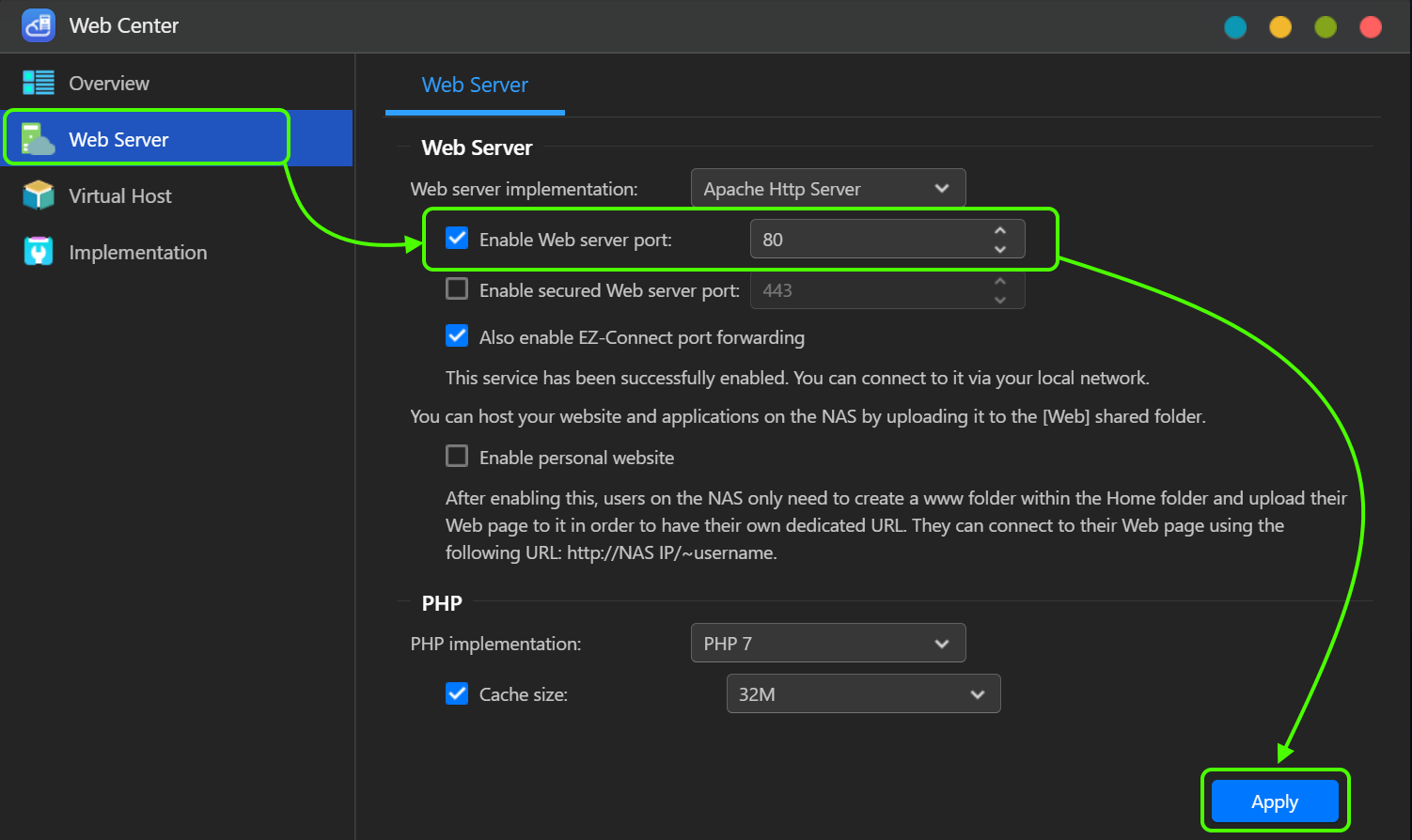Click the green window control dot

point(1326,27)
